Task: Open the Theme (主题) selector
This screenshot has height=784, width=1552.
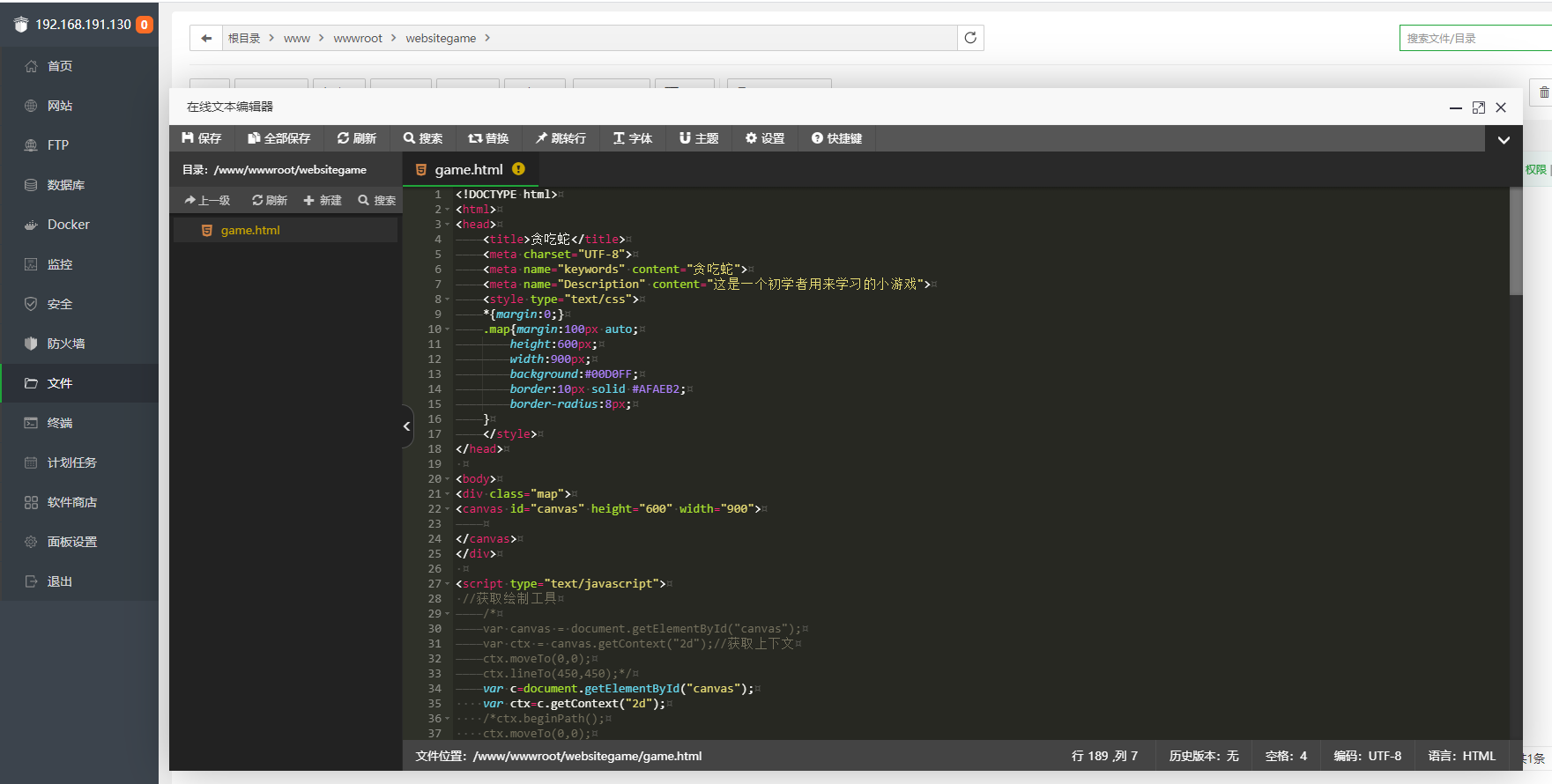Action: point(698,138)
